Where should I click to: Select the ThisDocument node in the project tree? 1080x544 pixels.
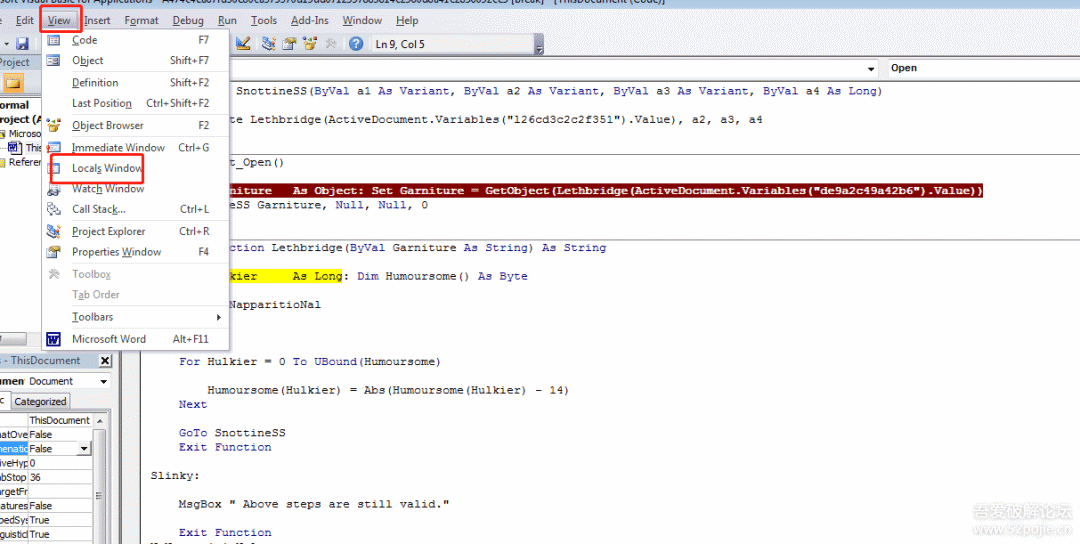[26, 148]
